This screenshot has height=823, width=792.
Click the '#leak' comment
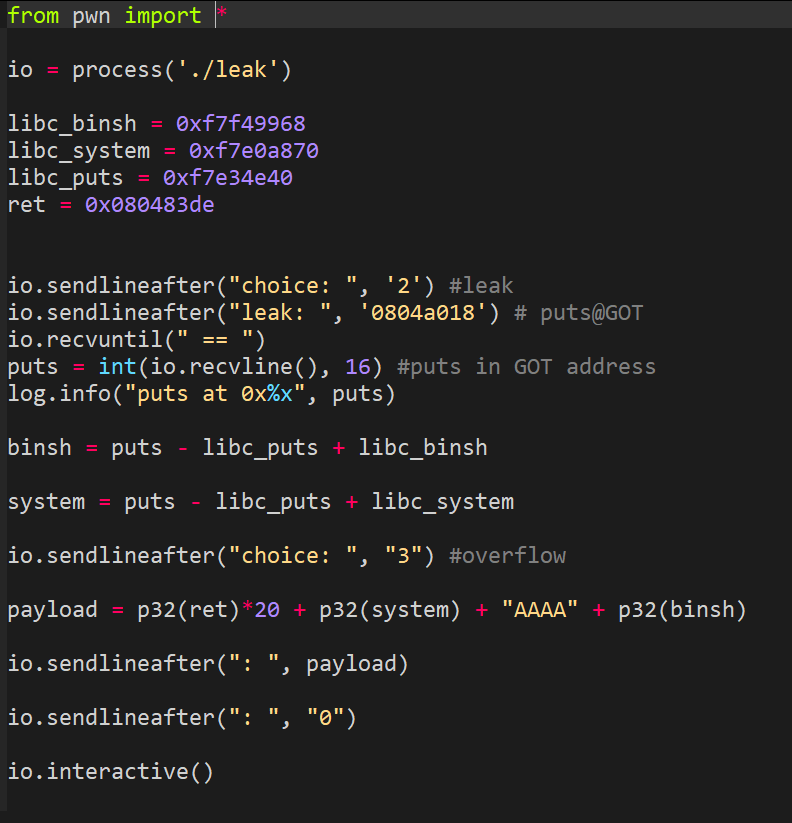481,286
